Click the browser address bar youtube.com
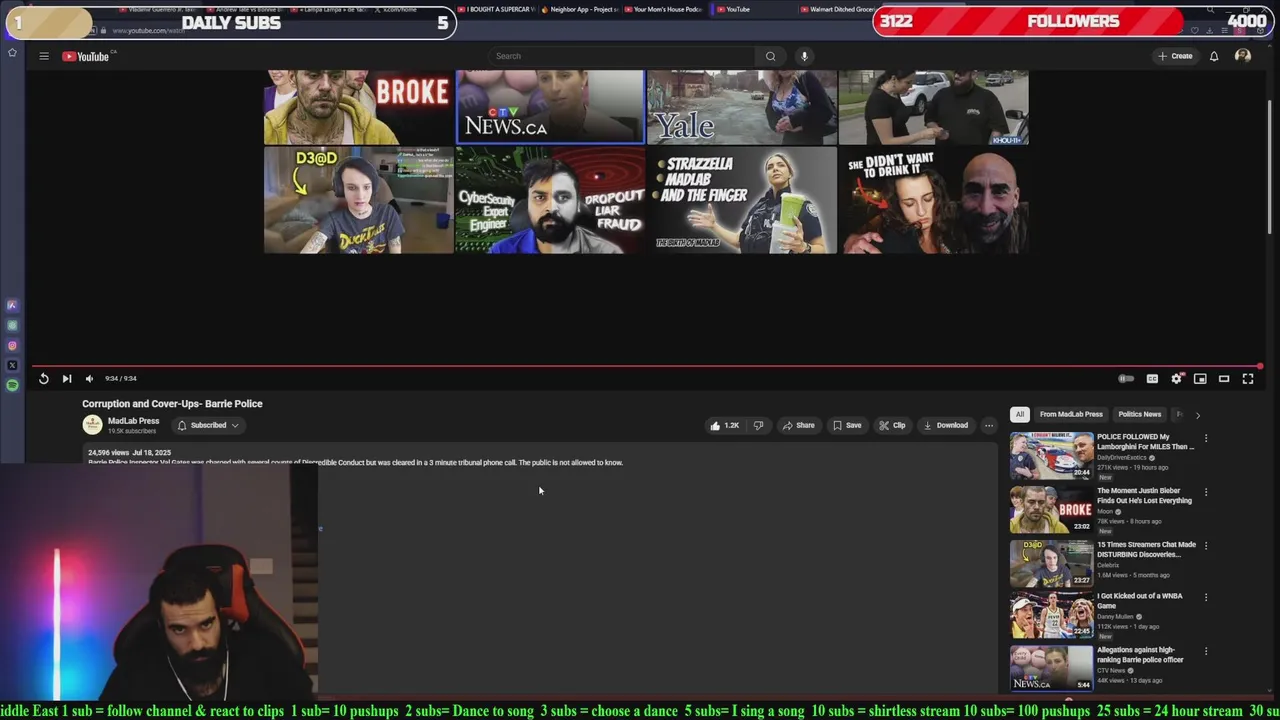This screenshot has height=720, width=1280. tap(148, 31)
